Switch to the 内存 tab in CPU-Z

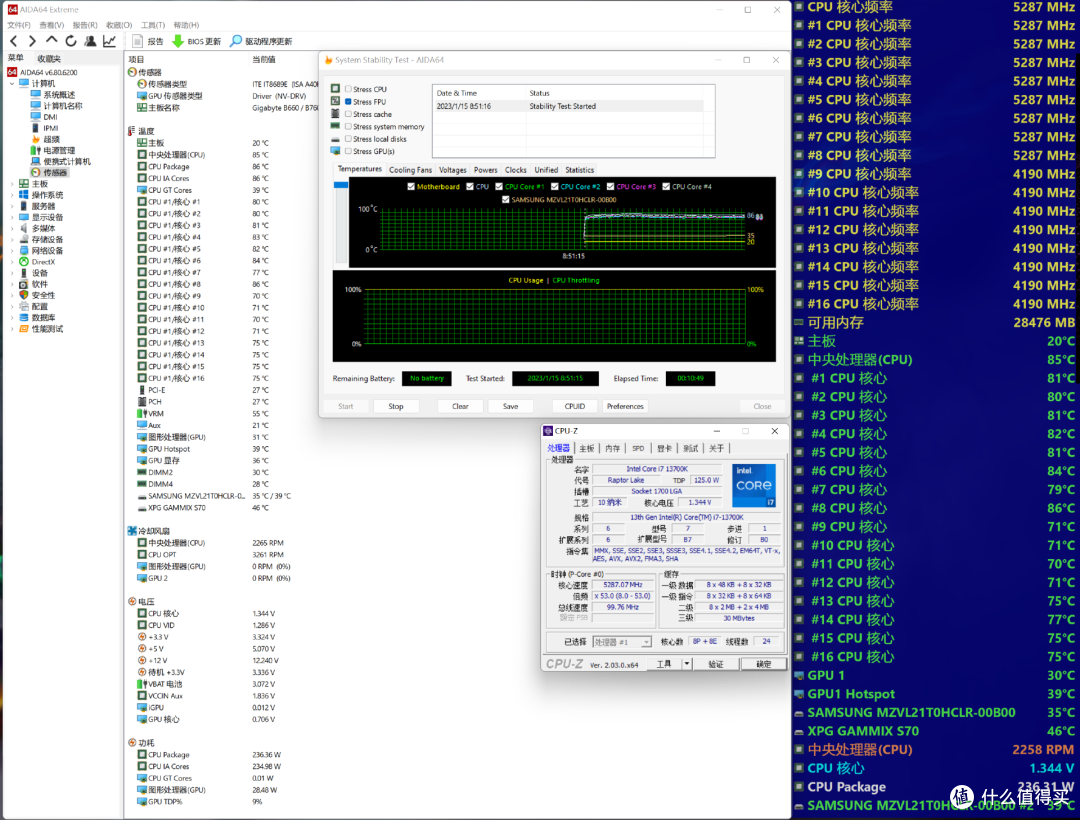pyautogui.click(x=613, y=448)
